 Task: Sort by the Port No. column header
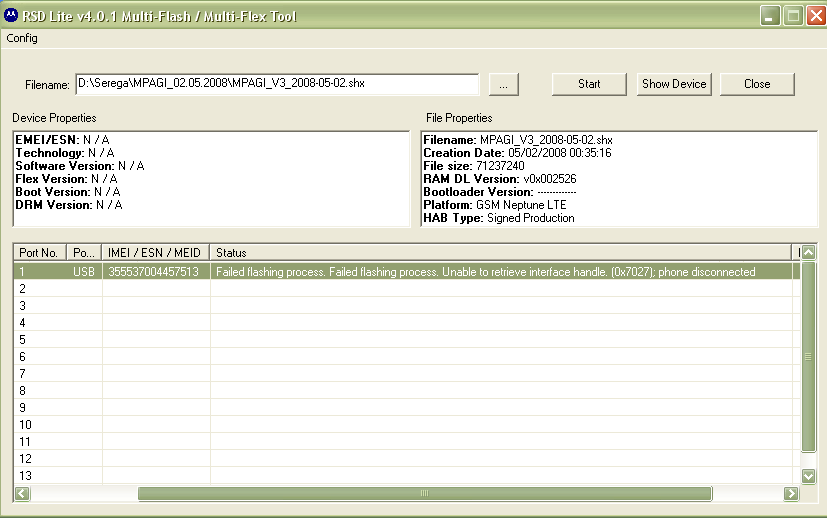click(40, 253)
